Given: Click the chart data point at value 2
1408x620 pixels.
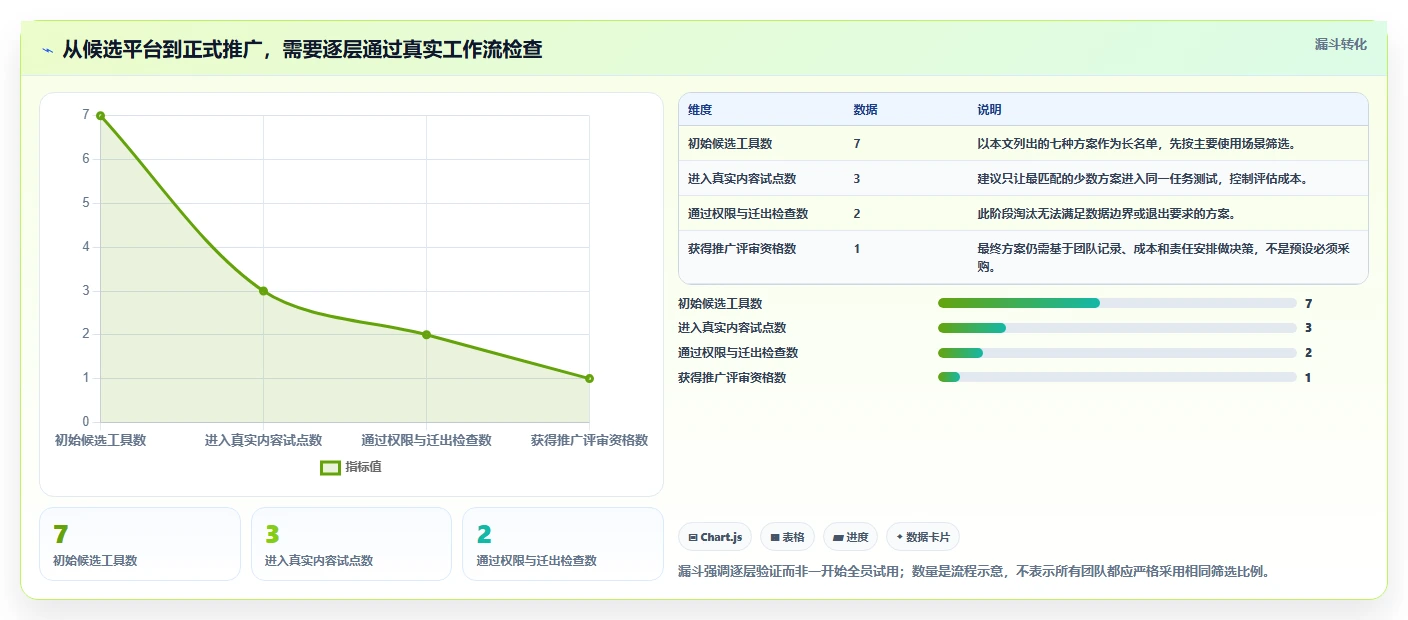Looking at the screenshot, I should click(x=426, y=335).
